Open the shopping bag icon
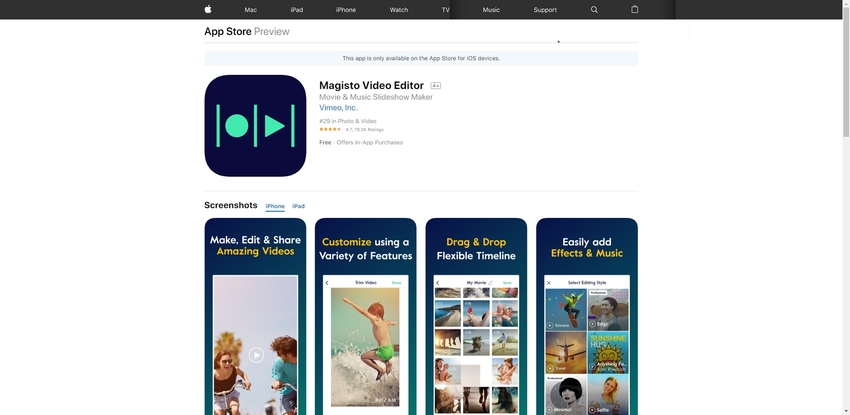The image size is (850, 415). (x=634, y=9)
